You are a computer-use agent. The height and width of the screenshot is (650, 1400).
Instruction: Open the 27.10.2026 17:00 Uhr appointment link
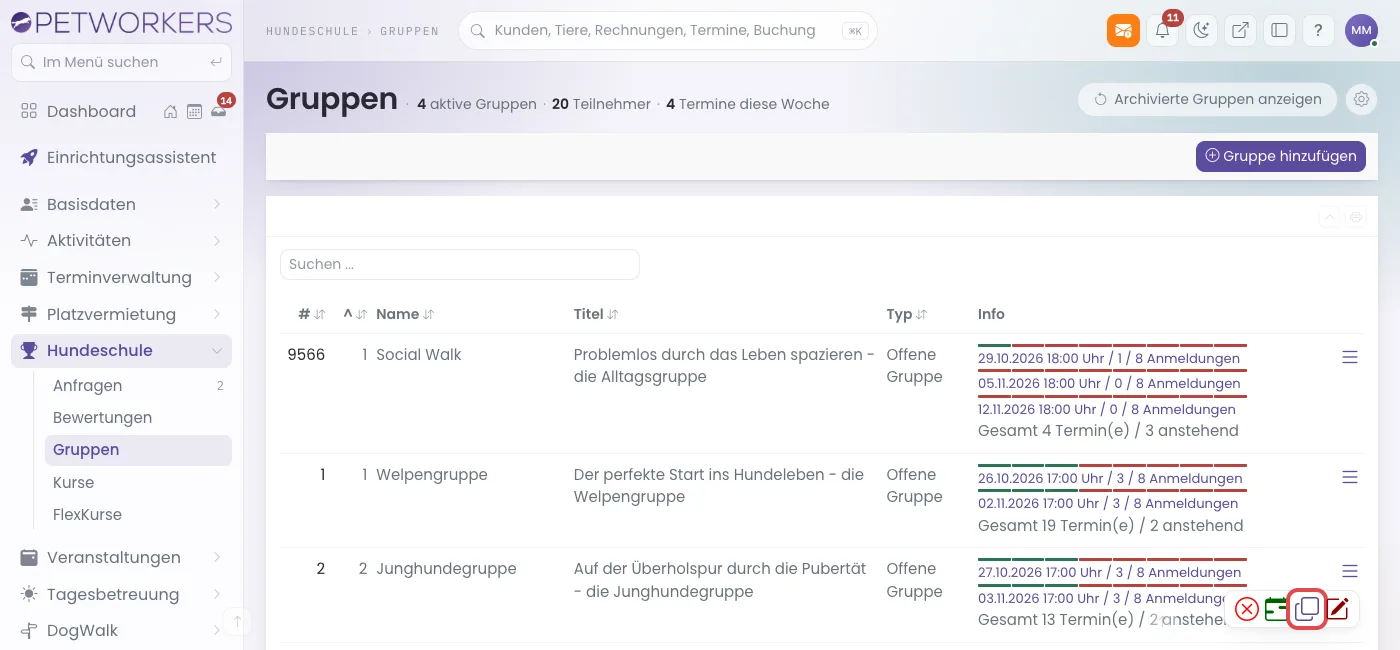pos(1110,573)
